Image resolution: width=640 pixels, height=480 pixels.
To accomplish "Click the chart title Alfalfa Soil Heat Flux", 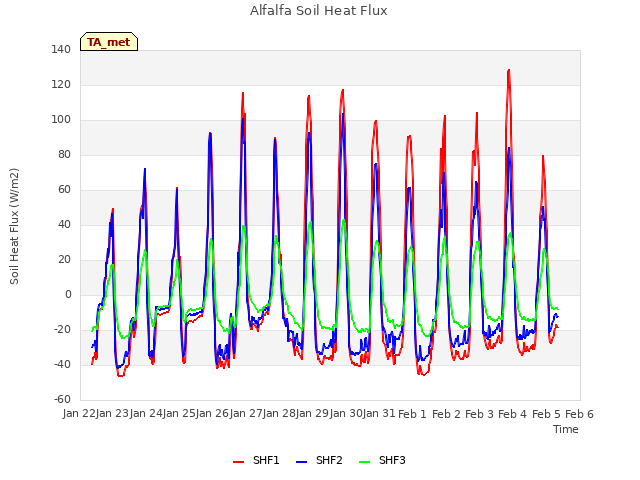I will (x=319, y=11).
